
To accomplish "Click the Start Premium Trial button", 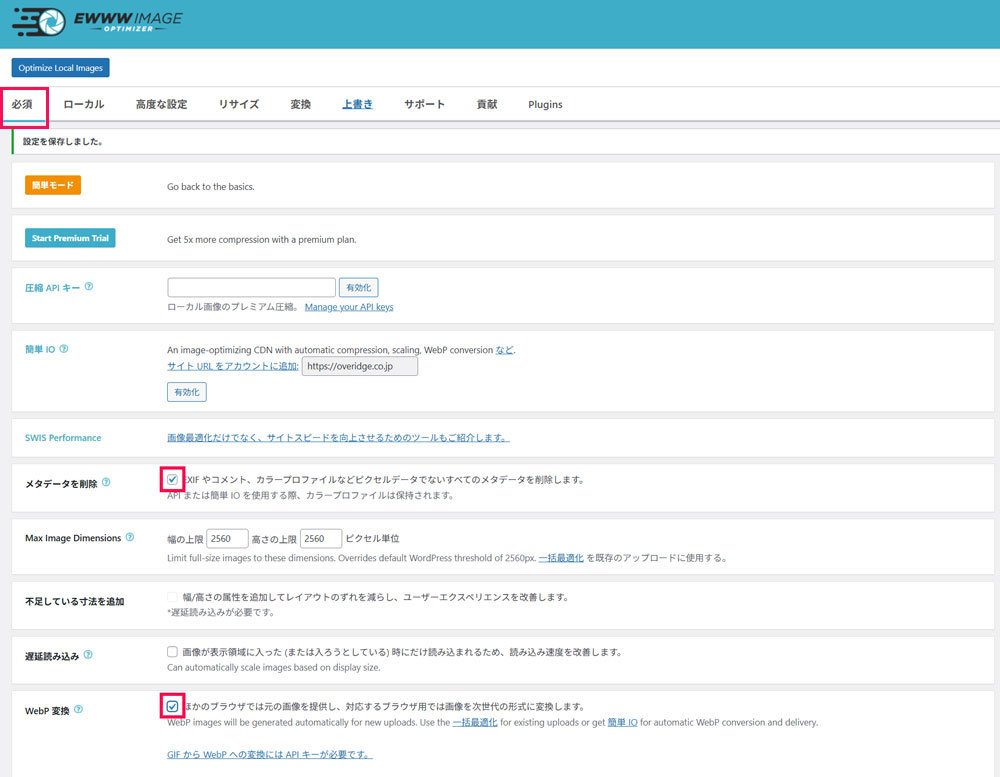I will (70, 238).
